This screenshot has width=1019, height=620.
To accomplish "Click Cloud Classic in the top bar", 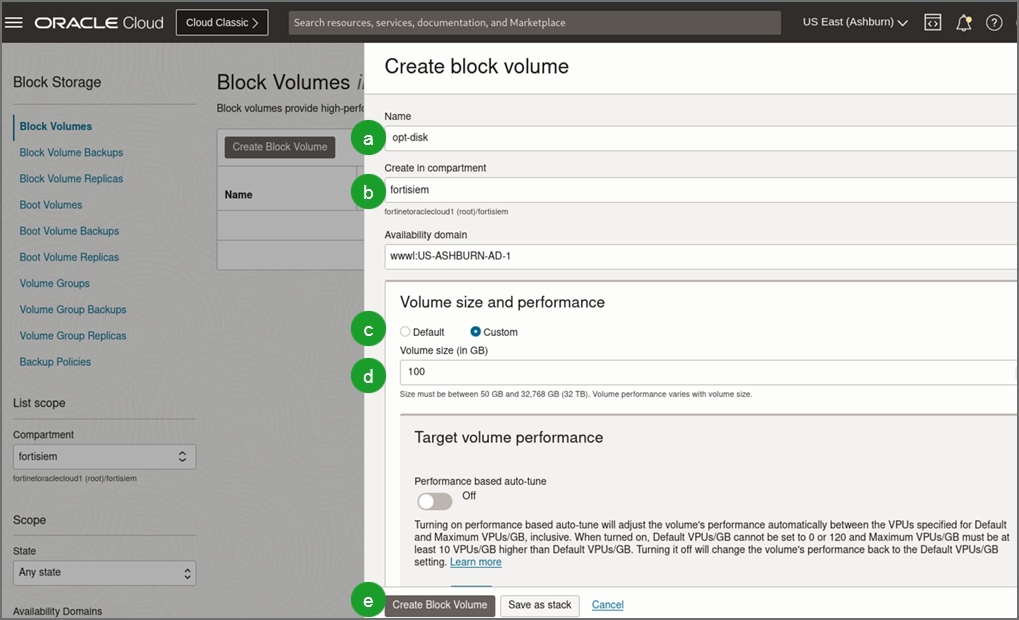I will (x=221, y=21).
